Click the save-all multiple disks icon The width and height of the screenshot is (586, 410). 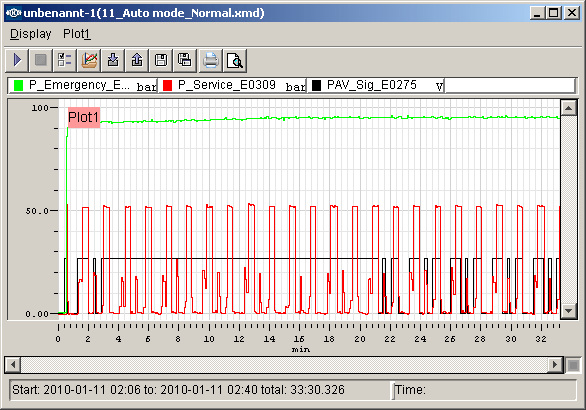[x=185, y=60]
